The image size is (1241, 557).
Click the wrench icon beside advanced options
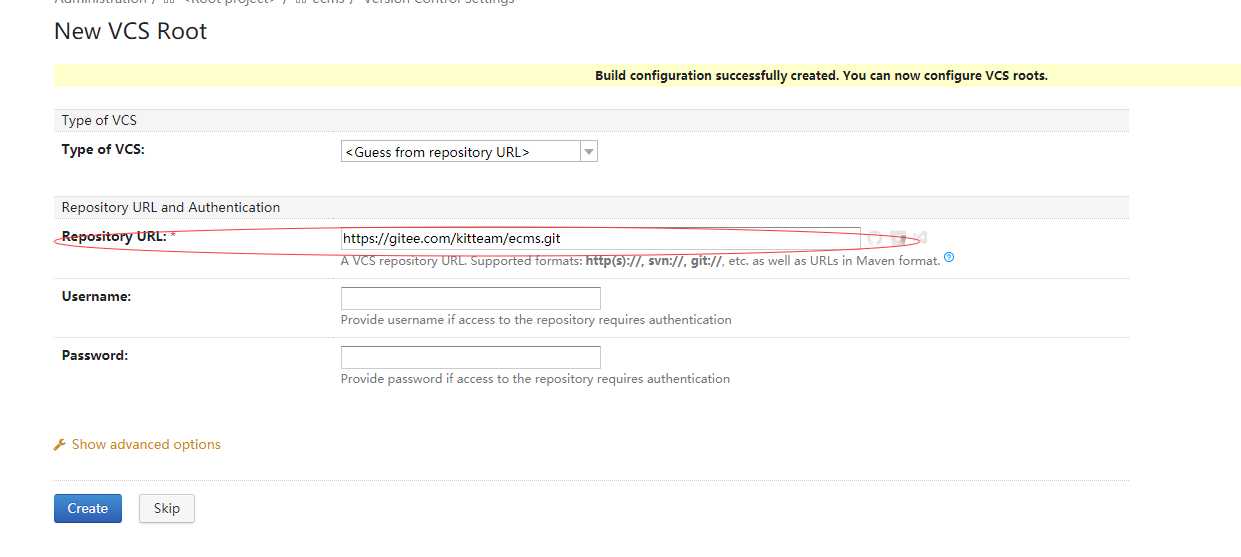click(60, 445)
